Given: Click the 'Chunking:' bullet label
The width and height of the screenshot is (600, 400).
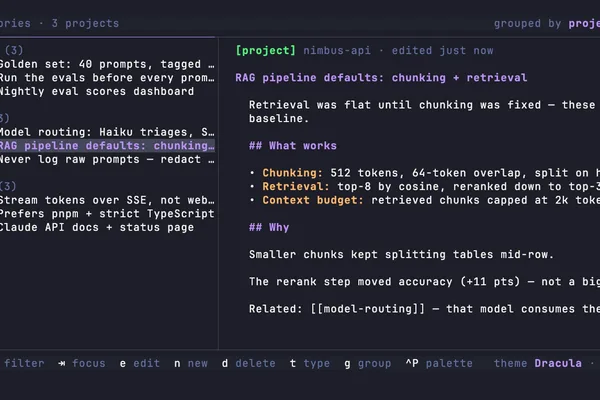Looking at the screenshot, I should 293,173.
